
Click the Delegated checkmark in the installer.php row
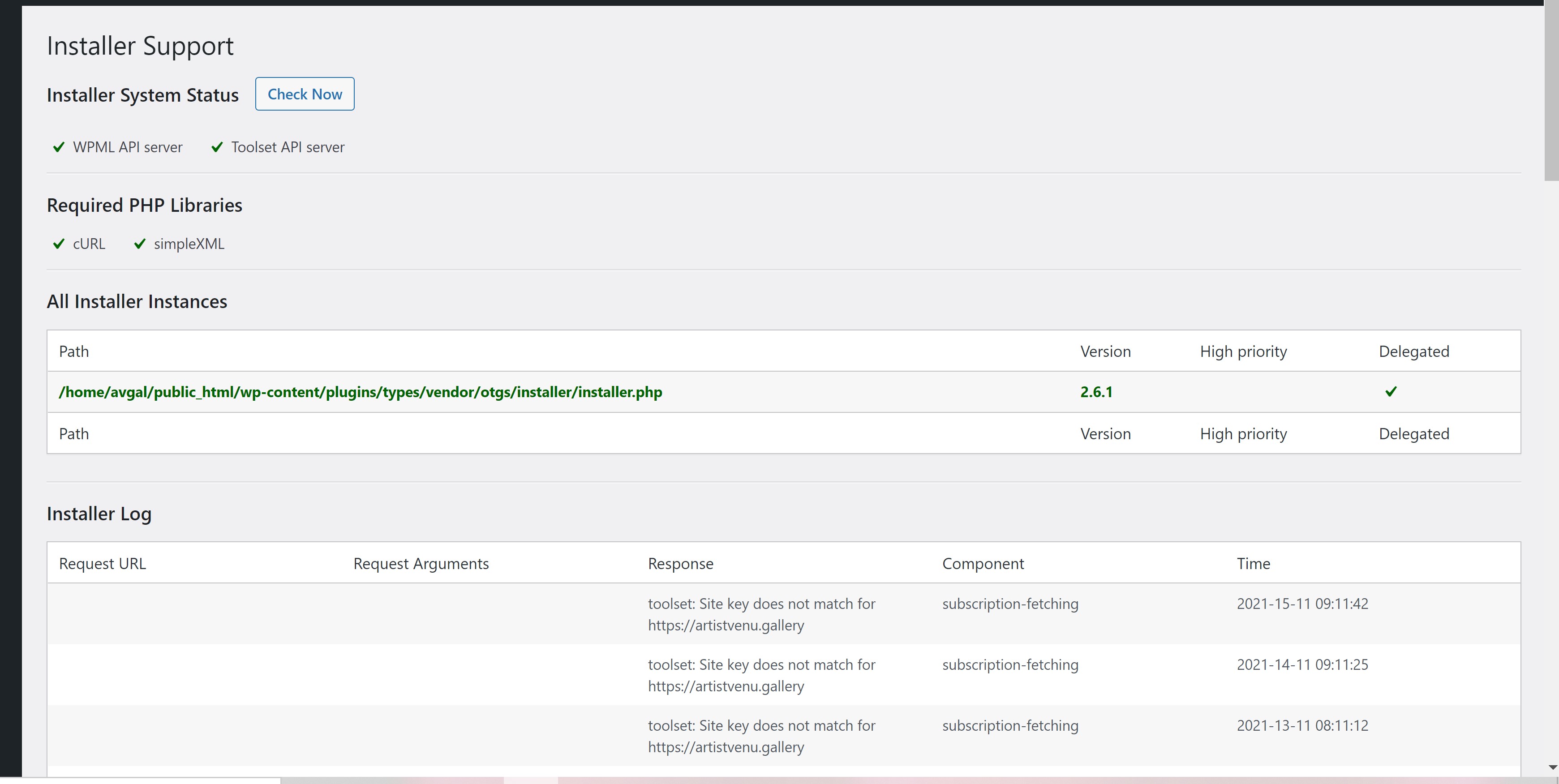pos(1391,391)
